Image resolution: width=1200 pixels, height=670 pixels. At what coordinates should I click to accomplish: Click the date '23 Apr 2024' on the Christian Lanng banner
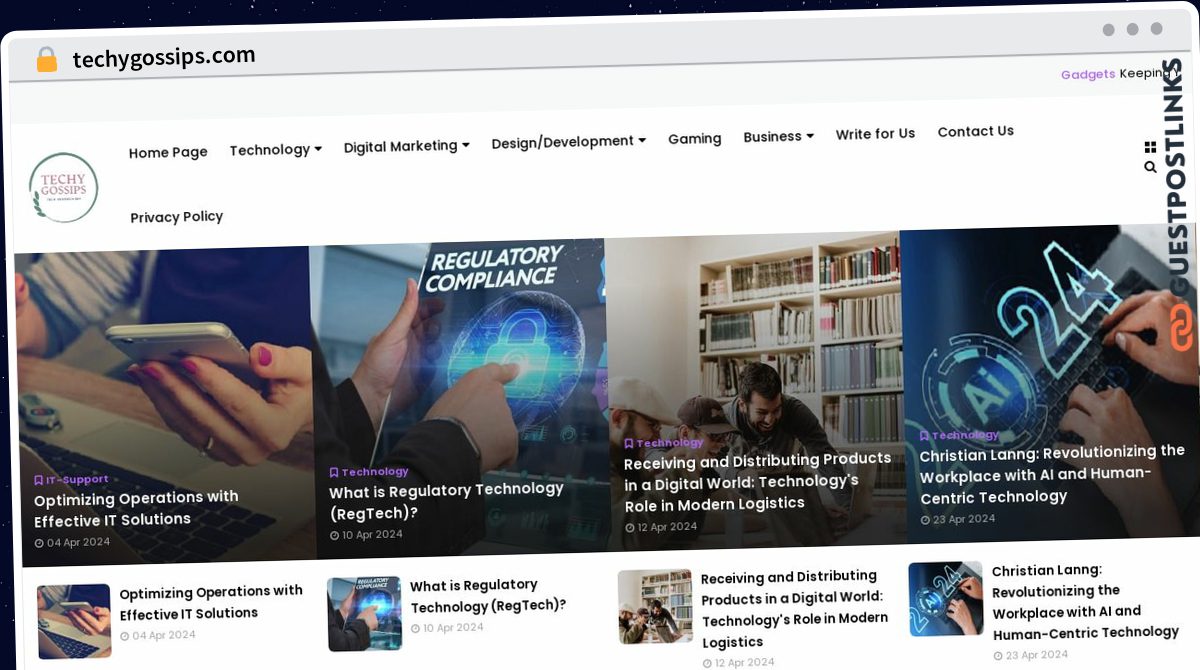coord(957,519)
